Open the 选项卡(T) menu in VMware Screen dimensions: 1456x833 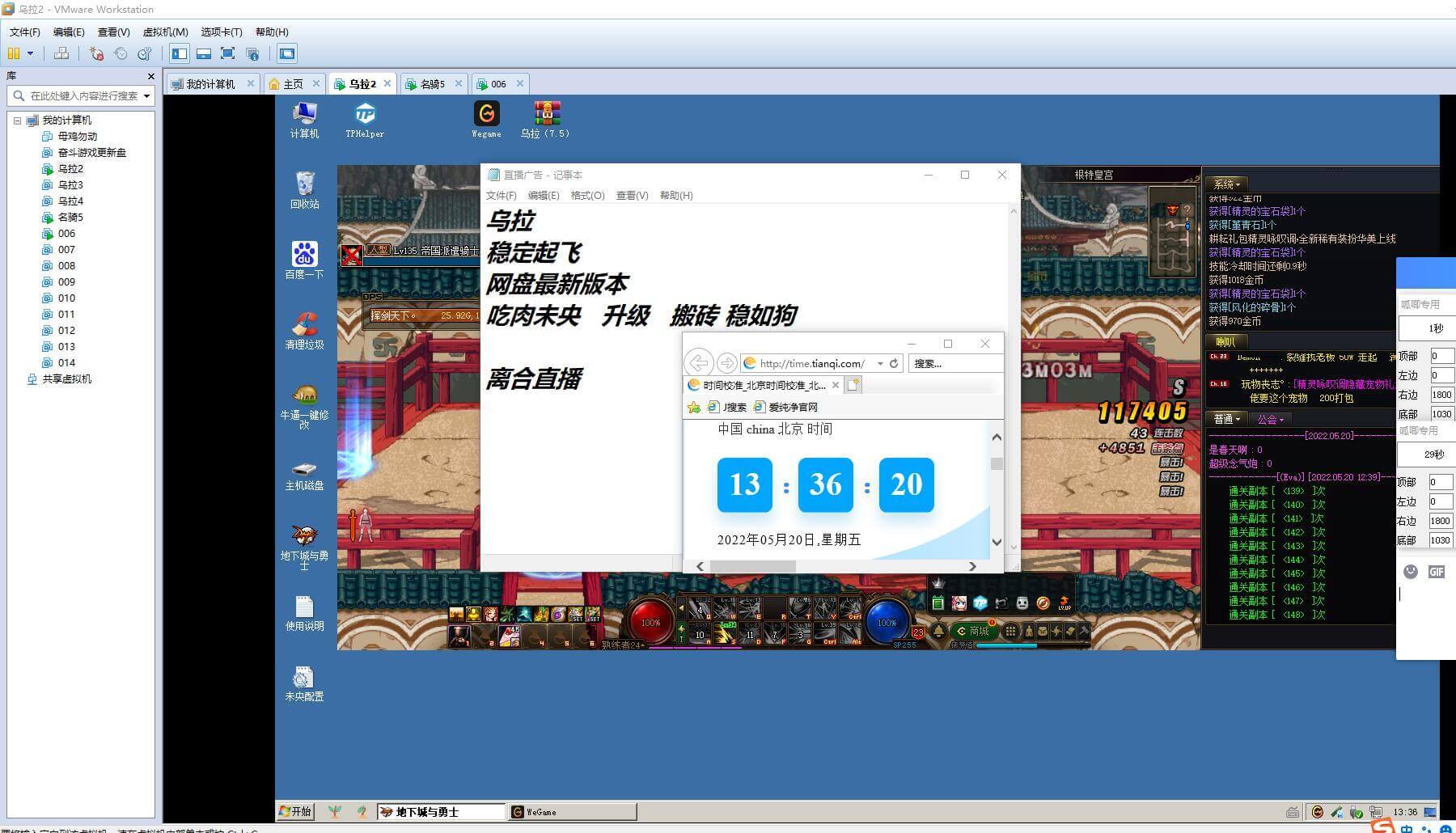coord(222,32)
